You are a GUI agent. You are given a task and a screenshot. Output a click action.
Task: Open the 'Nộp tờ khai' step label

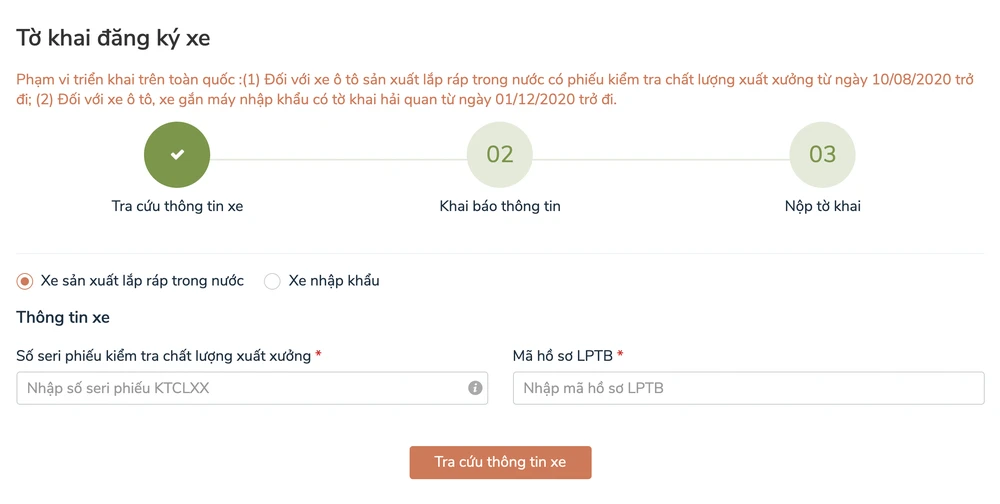click(822, 207)
